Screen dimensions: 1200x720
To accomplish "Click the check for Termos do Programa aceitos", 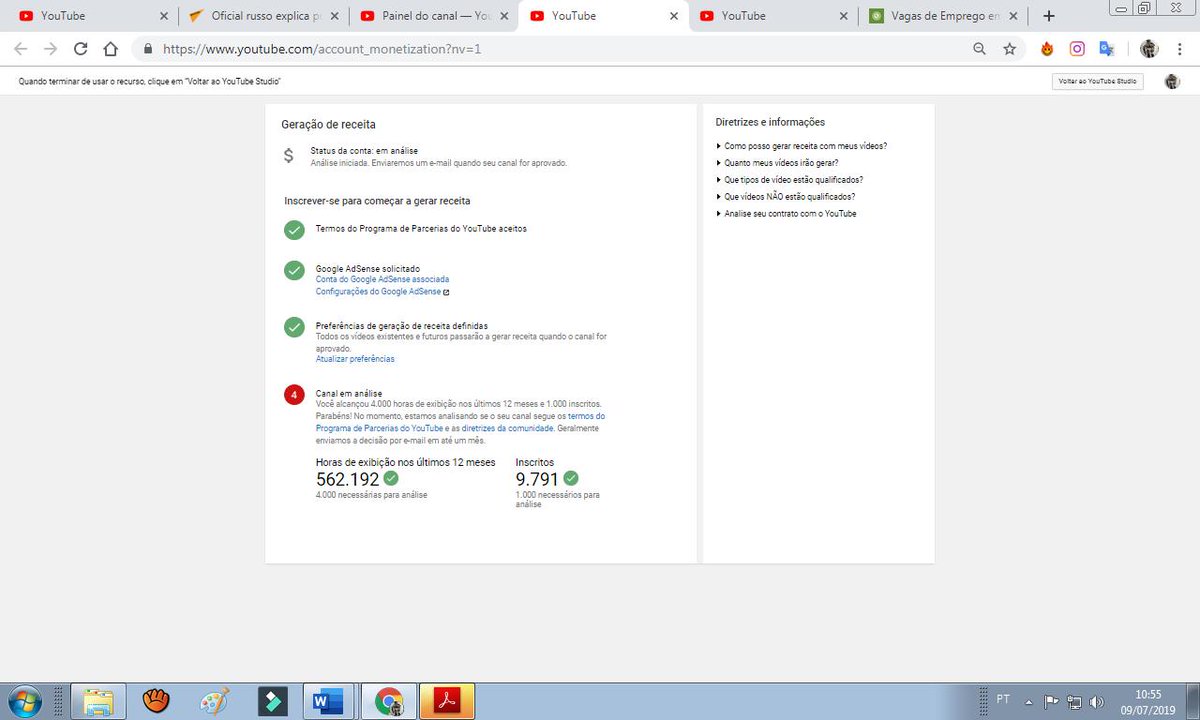I will coord(294,230).
